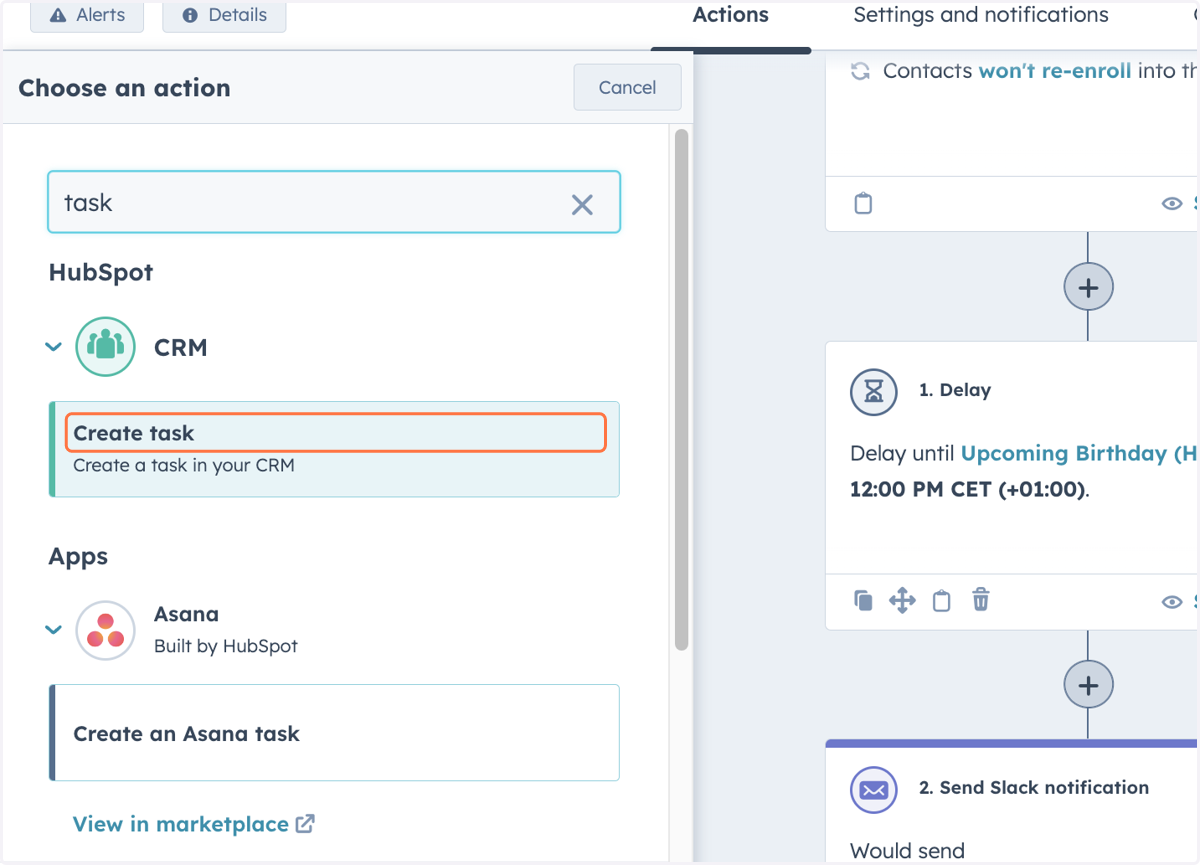Switch to the Actions tab
Viewport: 1200px width, 865px height.
[731, 15]
